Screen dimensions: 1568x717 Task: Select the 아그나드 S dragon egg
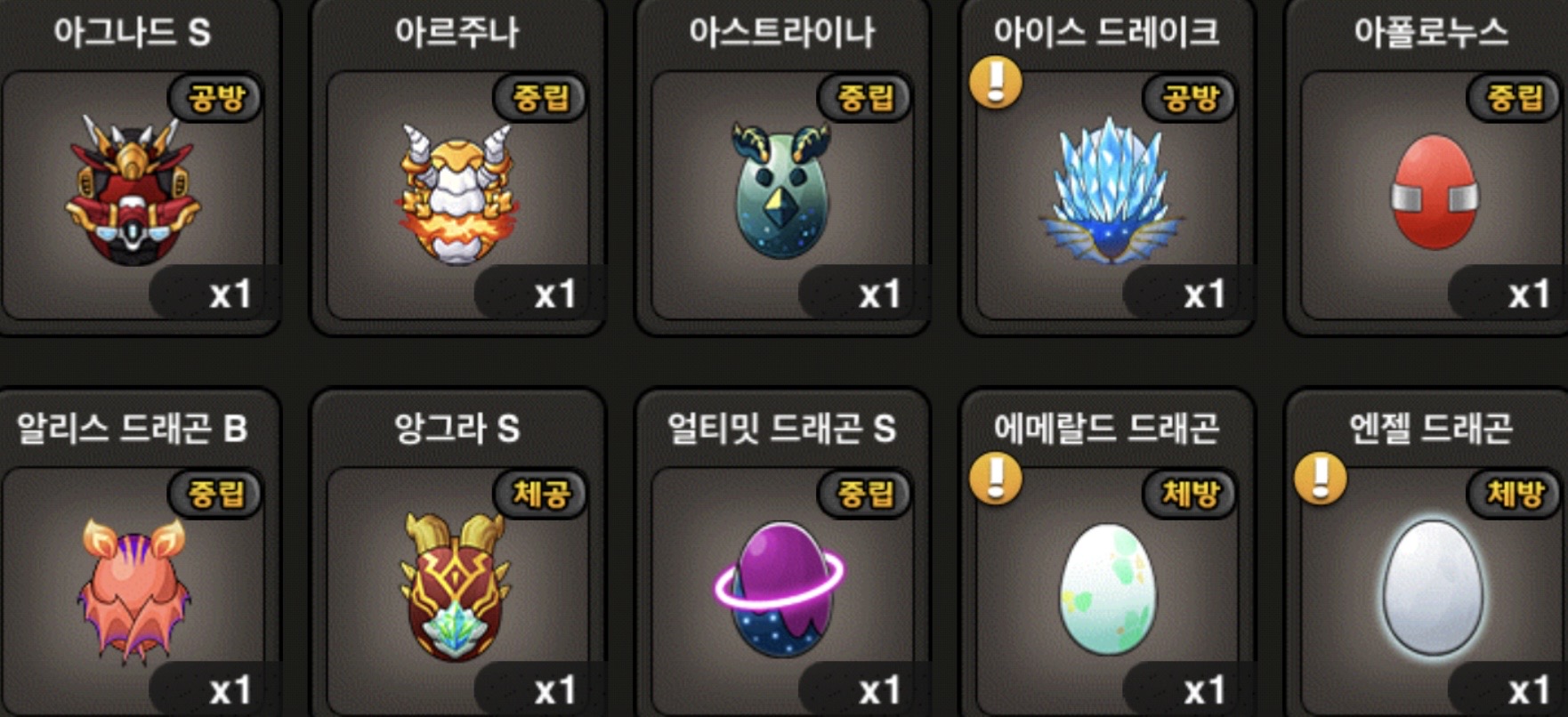pyautogui.click(x=133, y=190)
